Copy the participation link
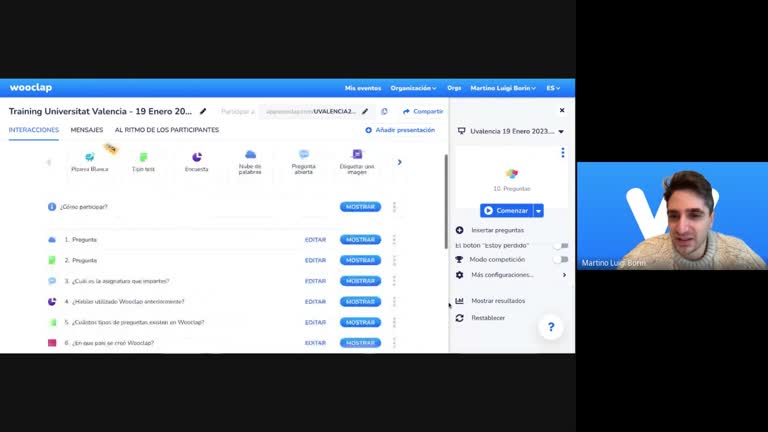 click(384, 112)
